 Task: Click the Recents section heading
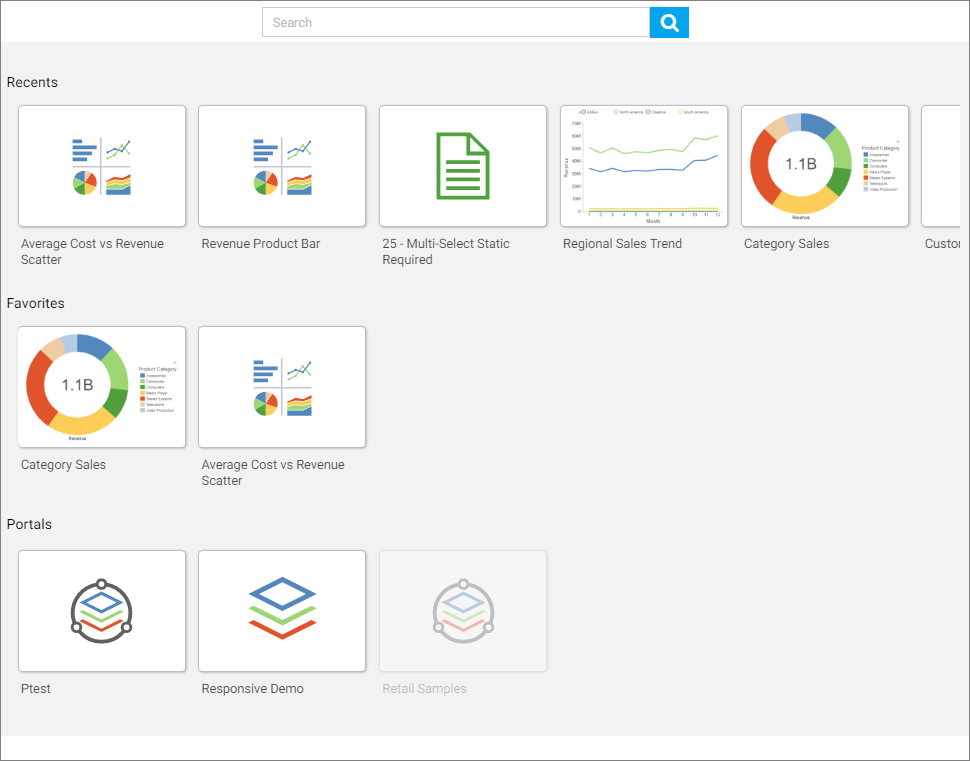point(32,82)
